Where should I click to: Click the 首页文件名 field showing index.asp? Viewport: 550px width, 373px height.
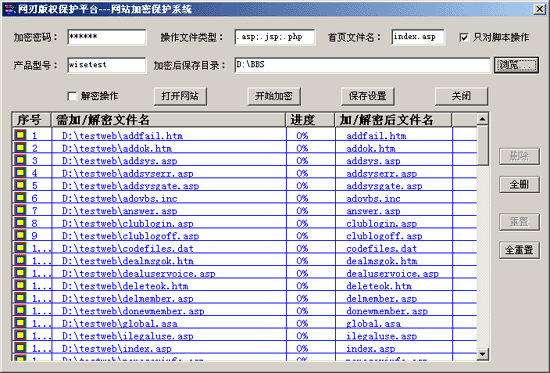tap(418, 37)
